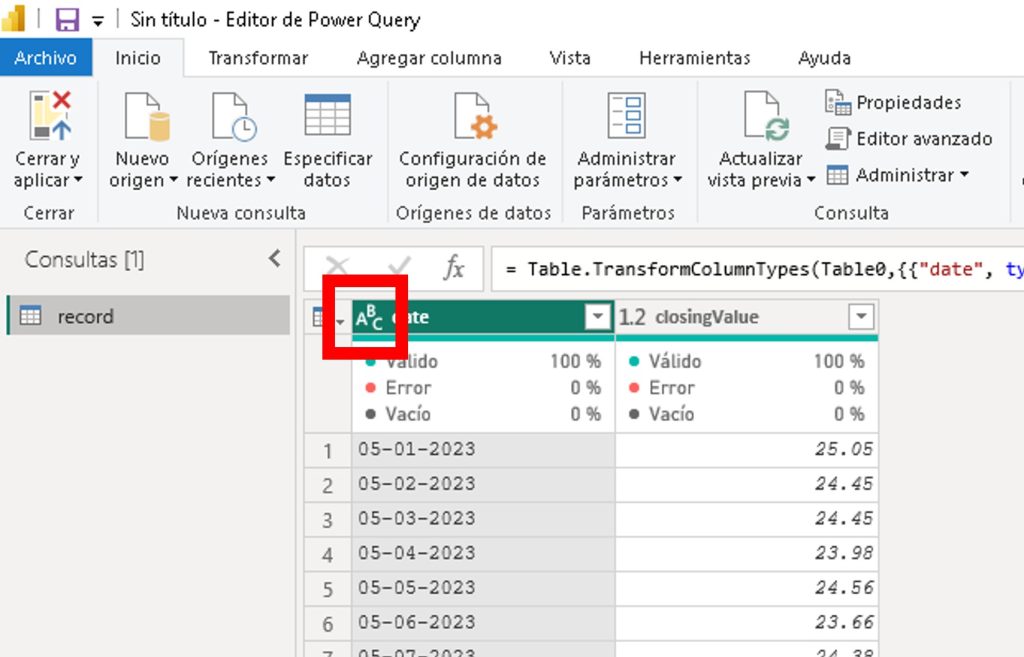Switch to the Transformar tab
This screenshot has height=657, width=1024.
(x=258, y=58)
